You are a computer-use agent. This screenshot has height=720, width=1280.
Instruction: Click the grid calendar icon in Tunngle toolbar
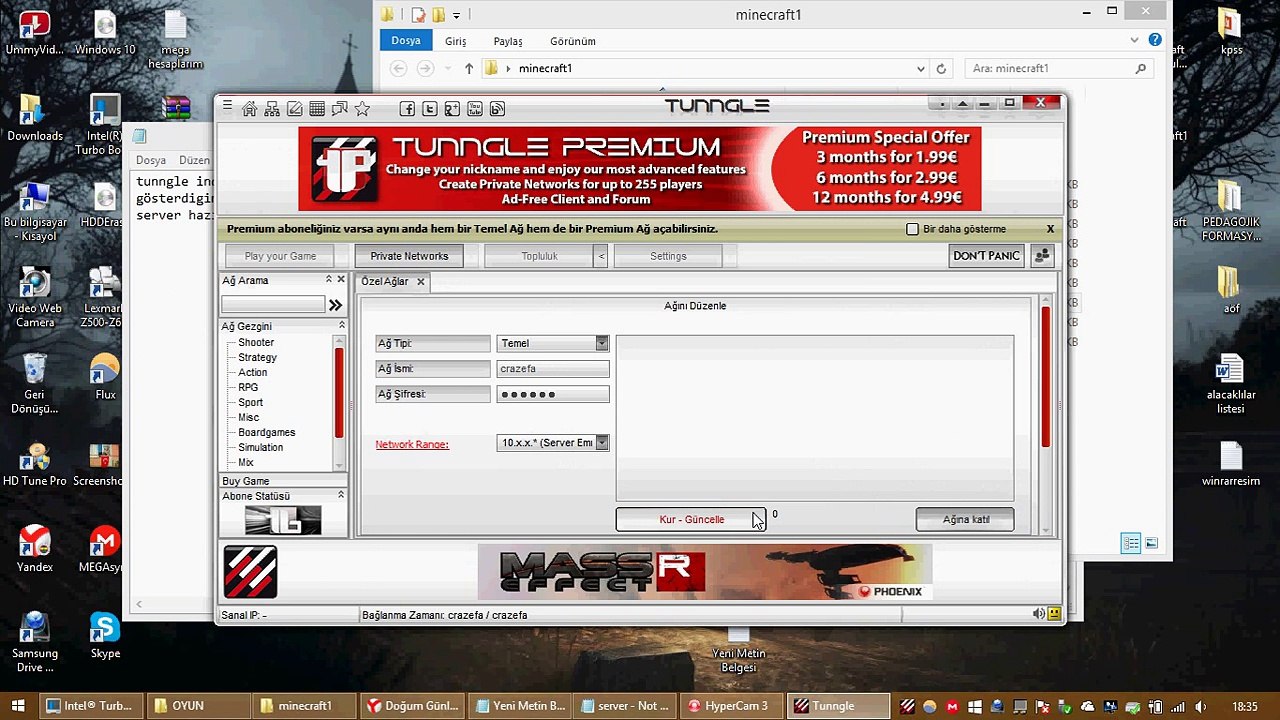pos(317,108)
